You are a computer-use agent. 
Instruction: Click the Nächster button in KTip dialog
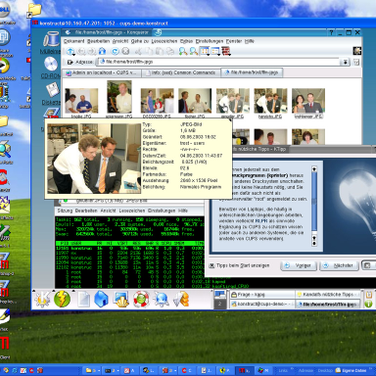339,266
